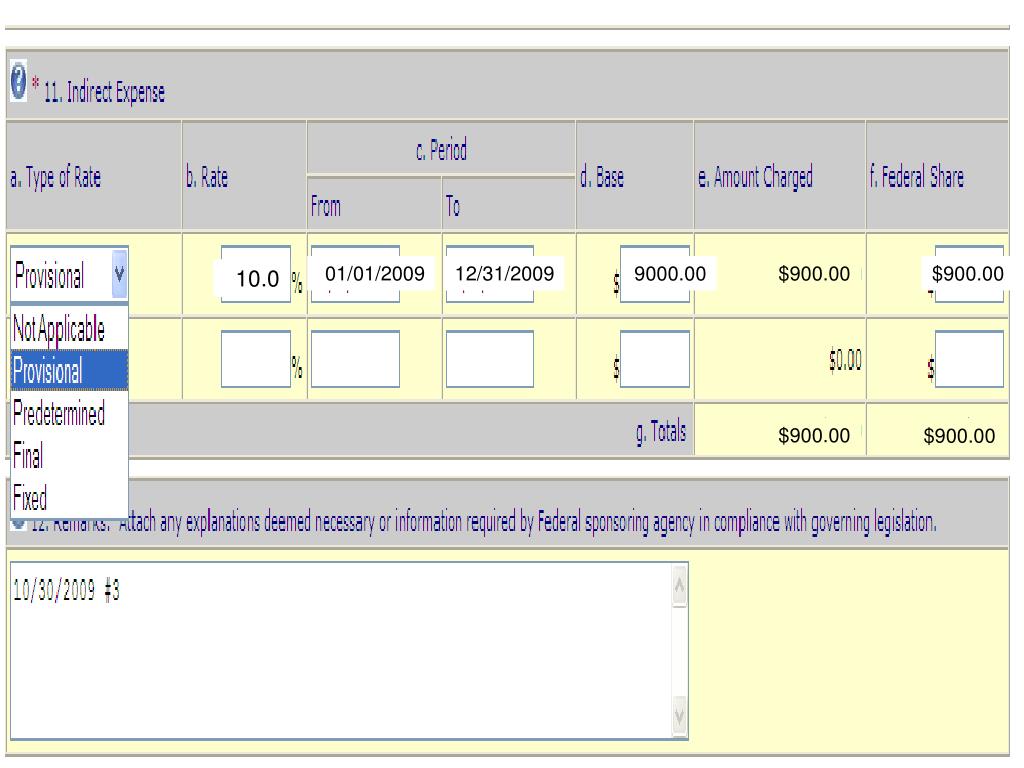Click the Federal Share total $900.00

(959, 436)
